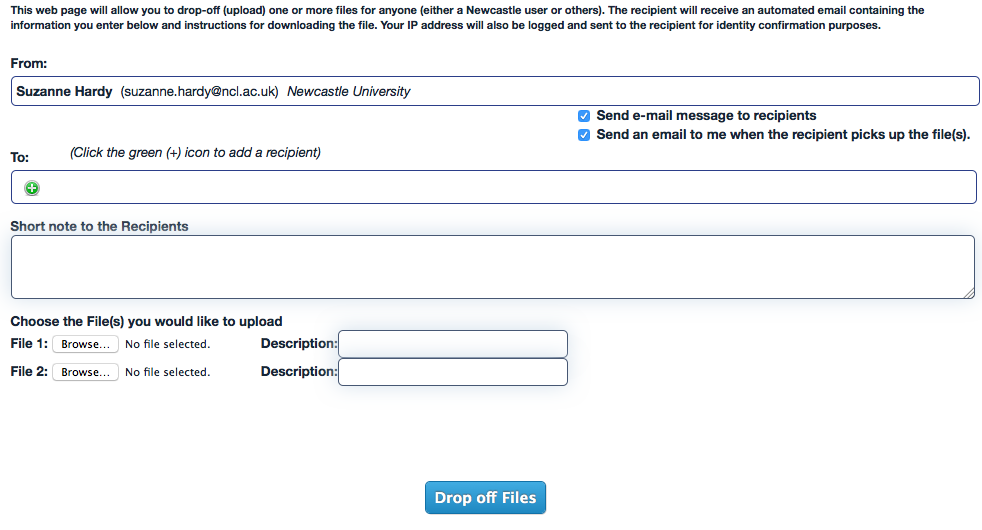Screen dimensions: 982x530
Task: Focus the File 1 Description field
Action: point(453,344)
